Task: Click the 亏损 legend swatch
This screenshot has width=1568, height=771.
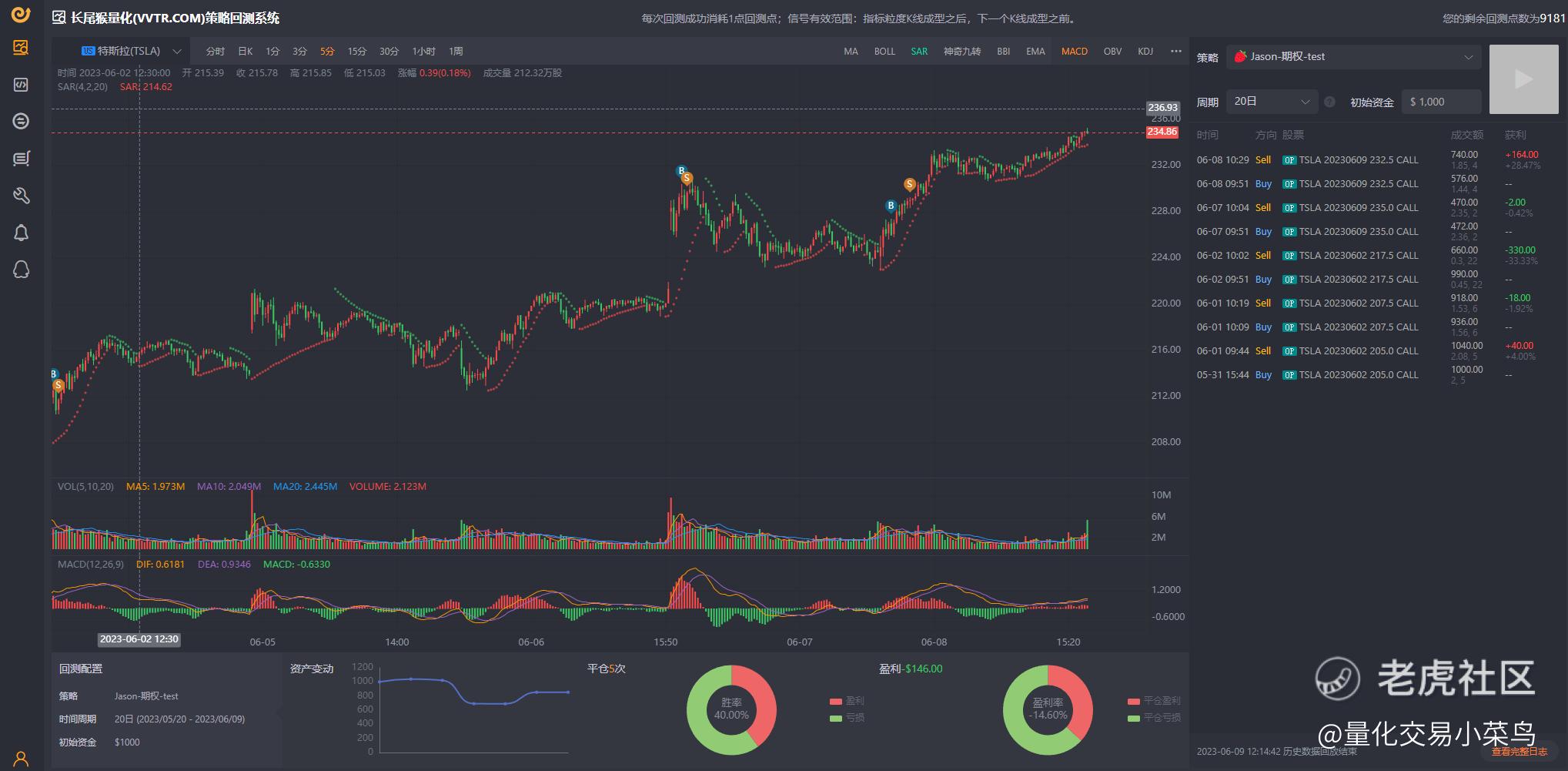Action: click(835, 718)
